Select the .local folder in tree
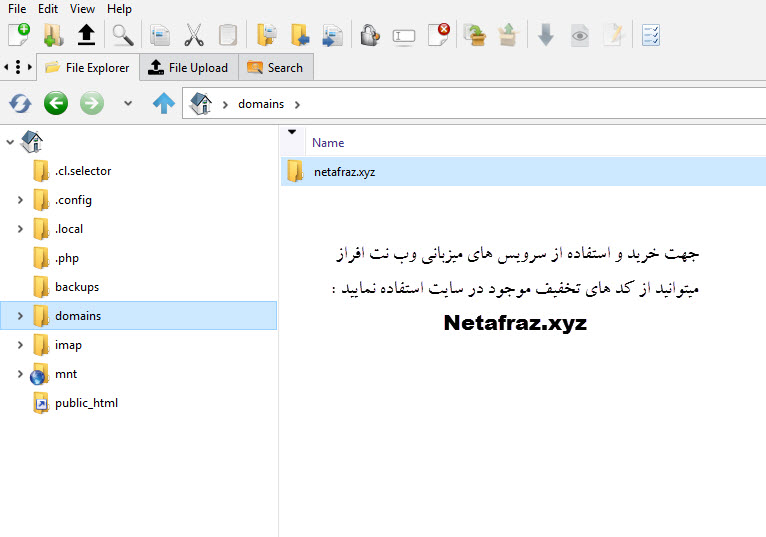766x537 pixels. coord(69,229)
